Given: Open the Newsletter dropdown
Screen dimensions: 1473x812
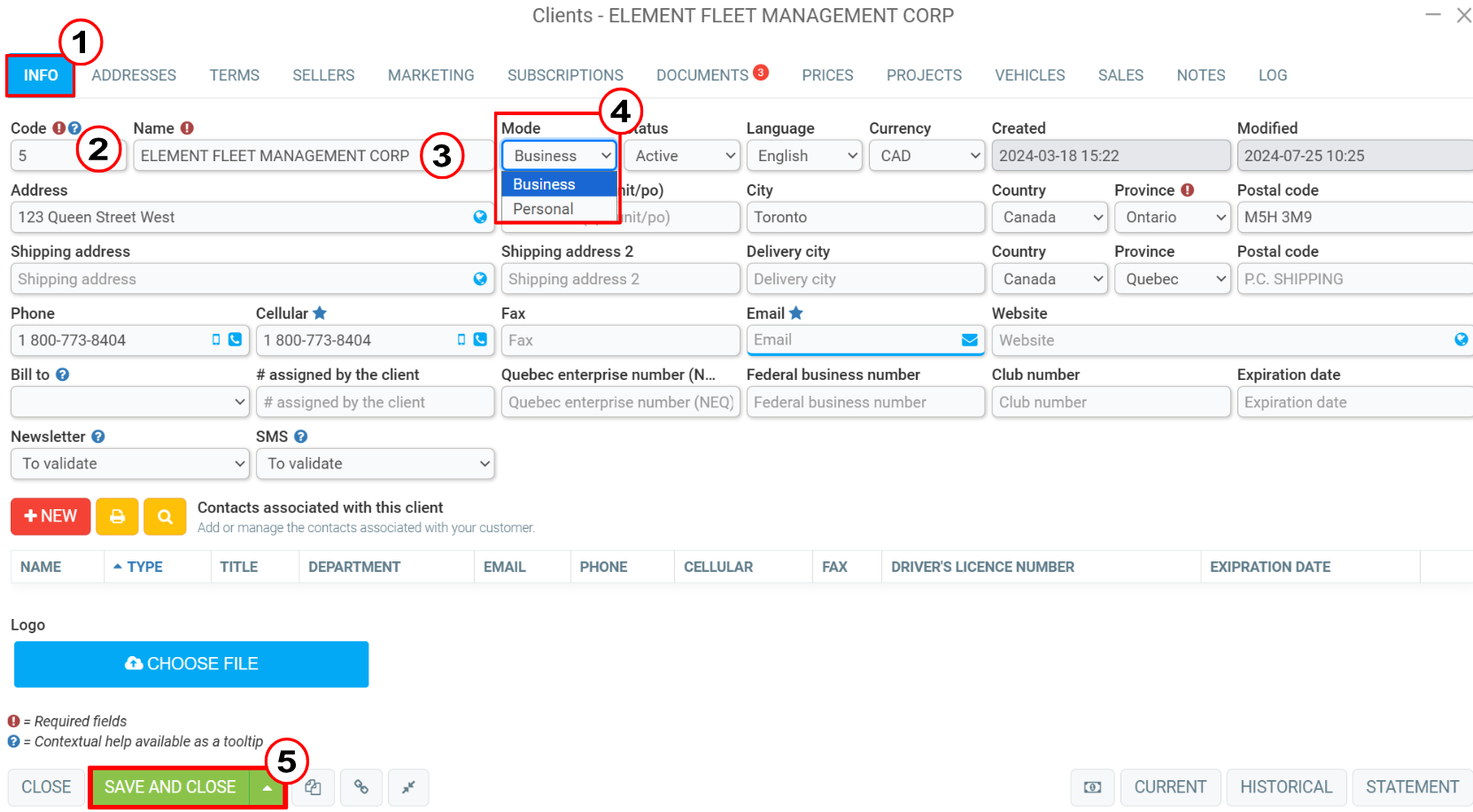Looking at the screenshot, I should tap(129, 463).
